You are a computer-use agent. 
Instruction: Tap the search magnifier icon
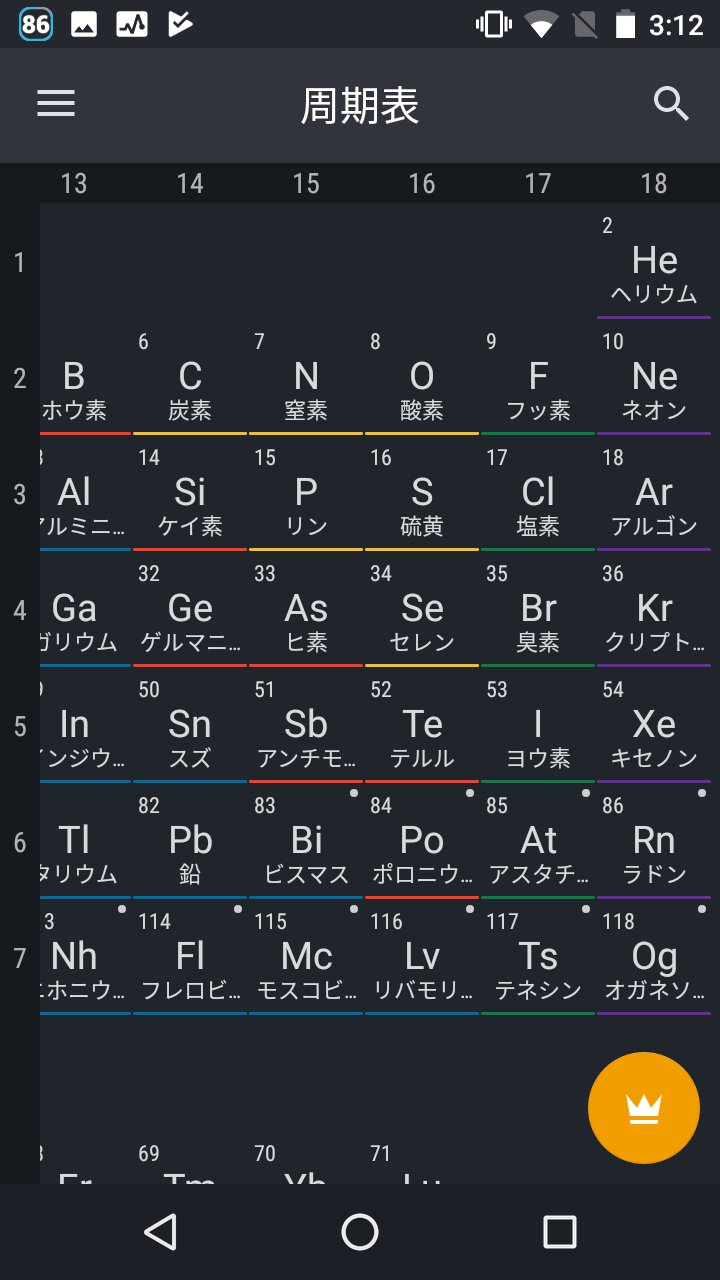[x=671, y=104]
